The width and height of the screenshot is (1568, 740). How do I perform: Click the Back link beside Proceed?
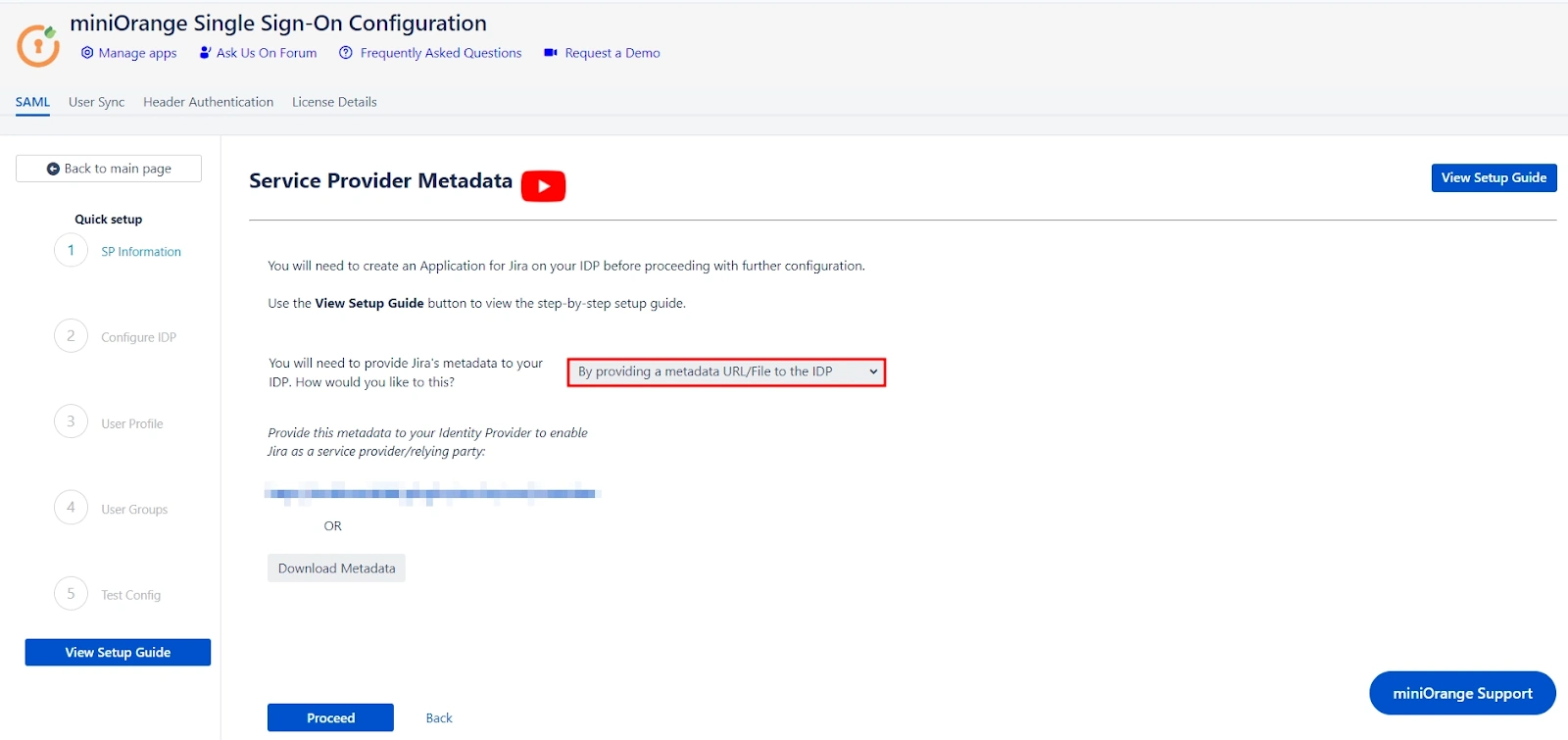pyautogui.click(x=439, y=717)
